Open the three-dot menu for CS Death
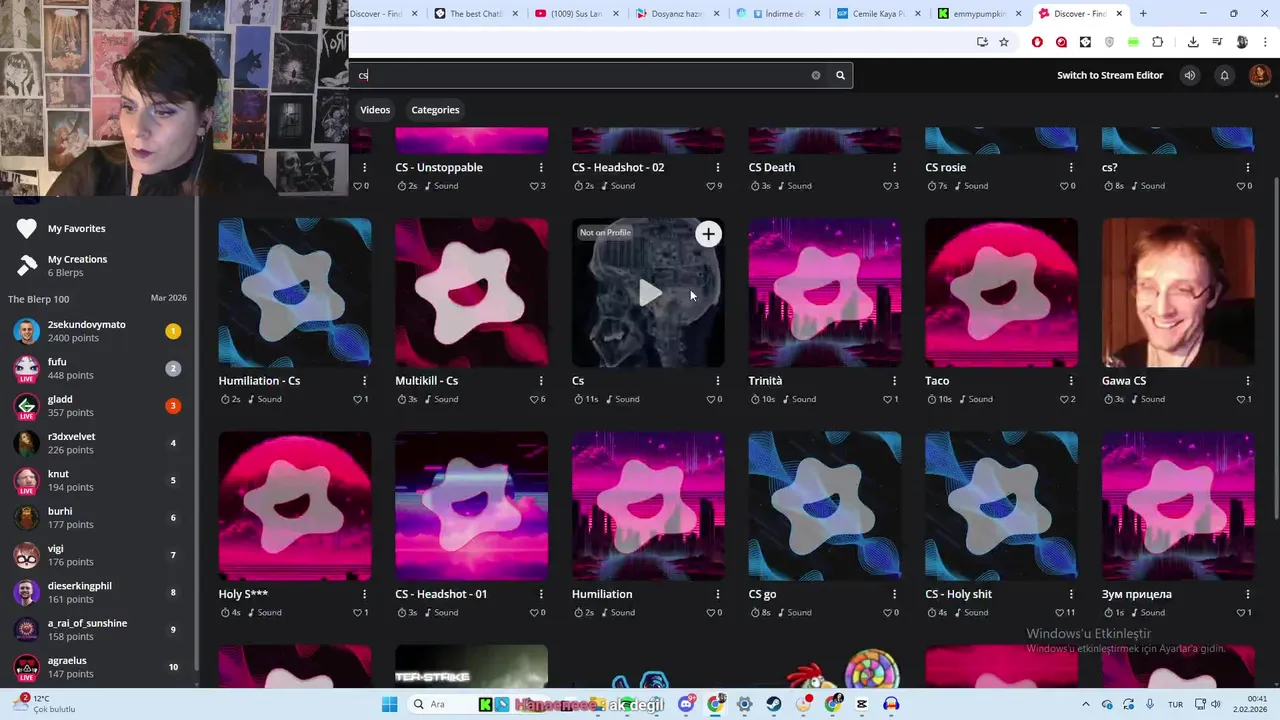Image resolution: width=1280 pixels, height=720 pixels. 894,168
